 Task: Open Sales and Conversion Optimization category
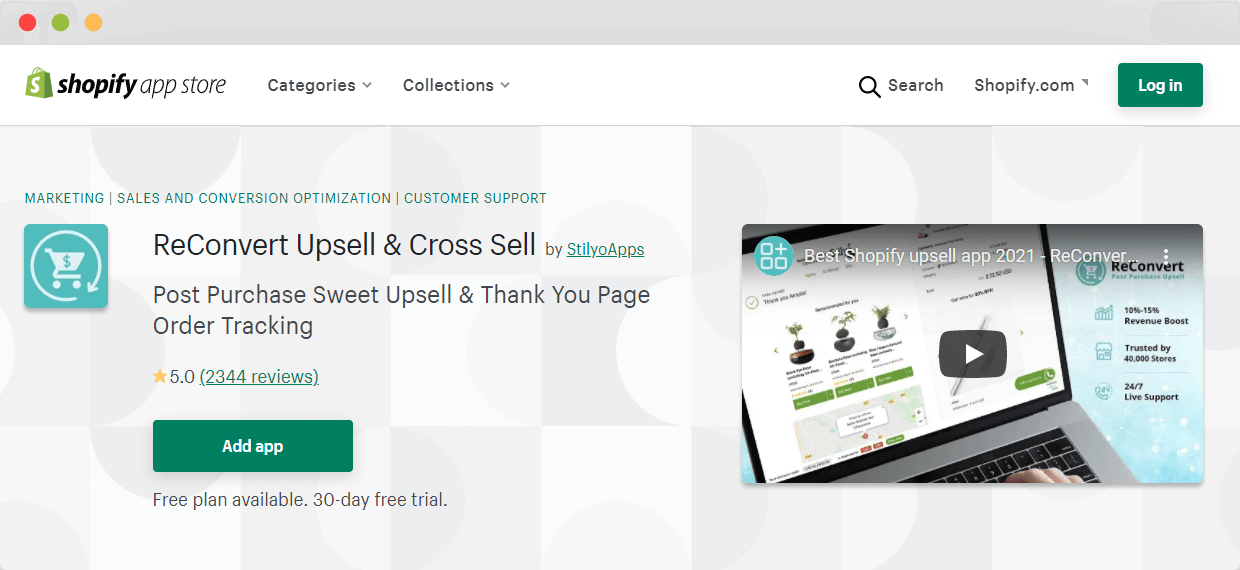254,198
